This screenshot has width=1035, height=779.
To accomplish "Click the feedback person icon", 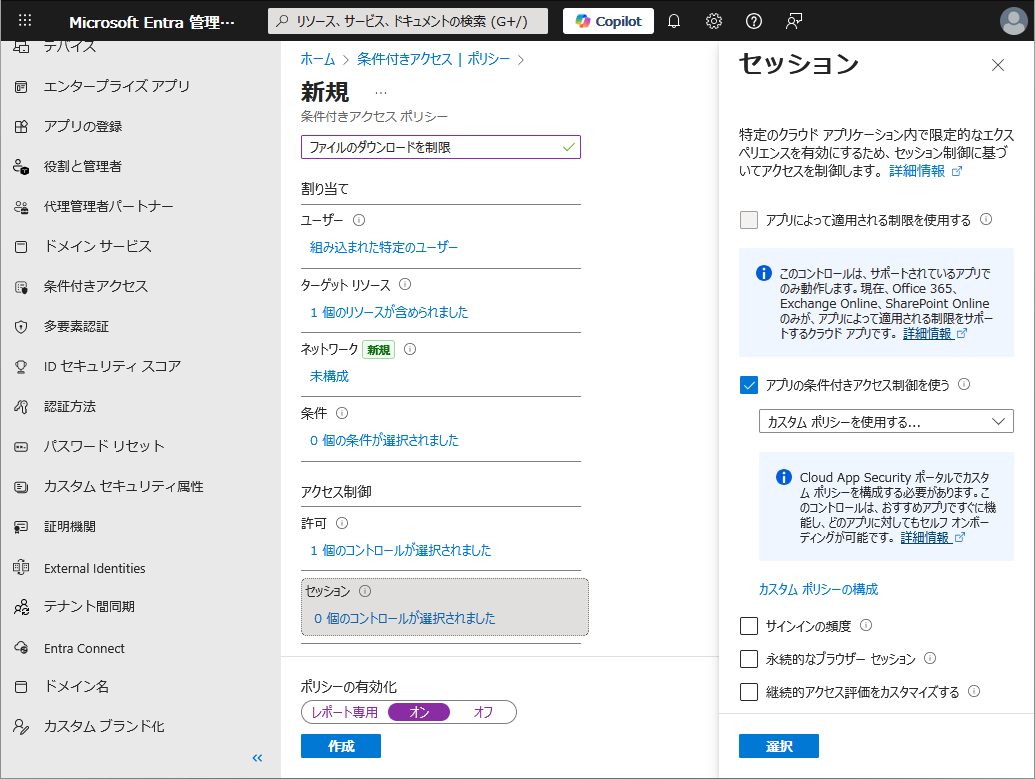I will pyautogui.click(x=793, y=21).
